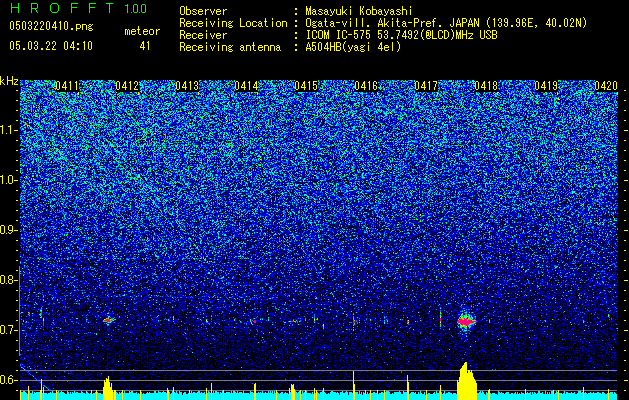Click the tall yellow power peak before 0418
This screenshot has height=400, width=629.
point(467,381)
